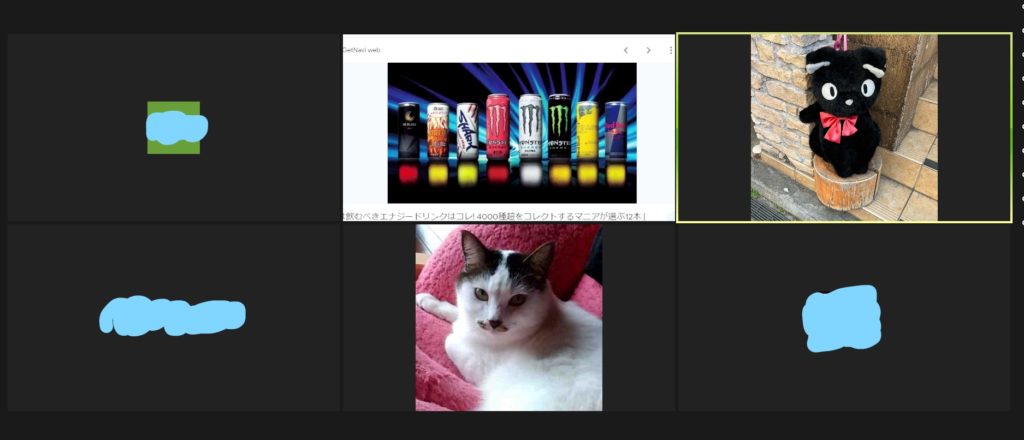Click the white Monster Ultra can
The height and width of the screenshot is (440, 1024).
tap(530, 127)
